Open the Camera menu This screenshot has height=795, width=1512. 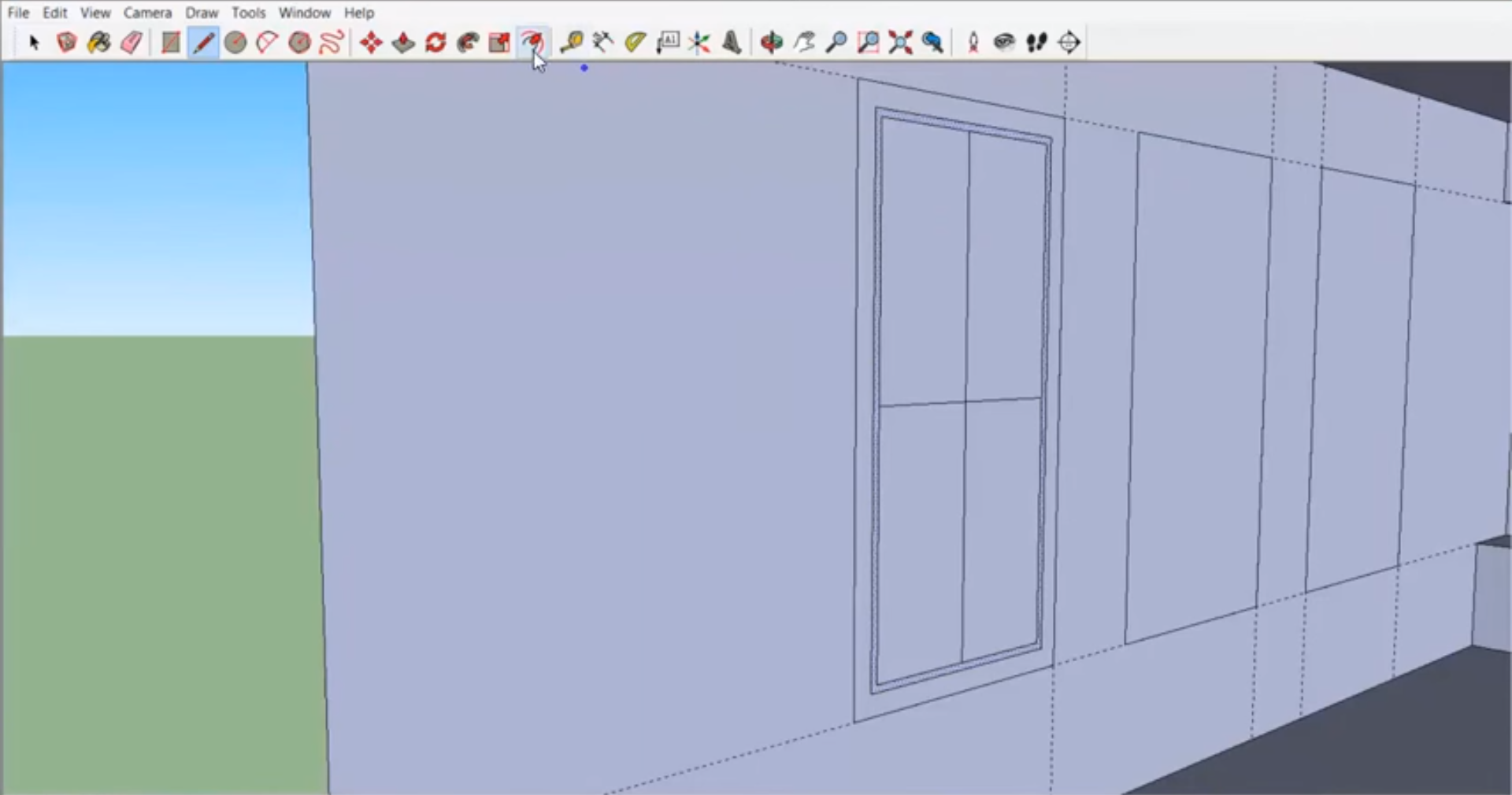click(147, 13)
